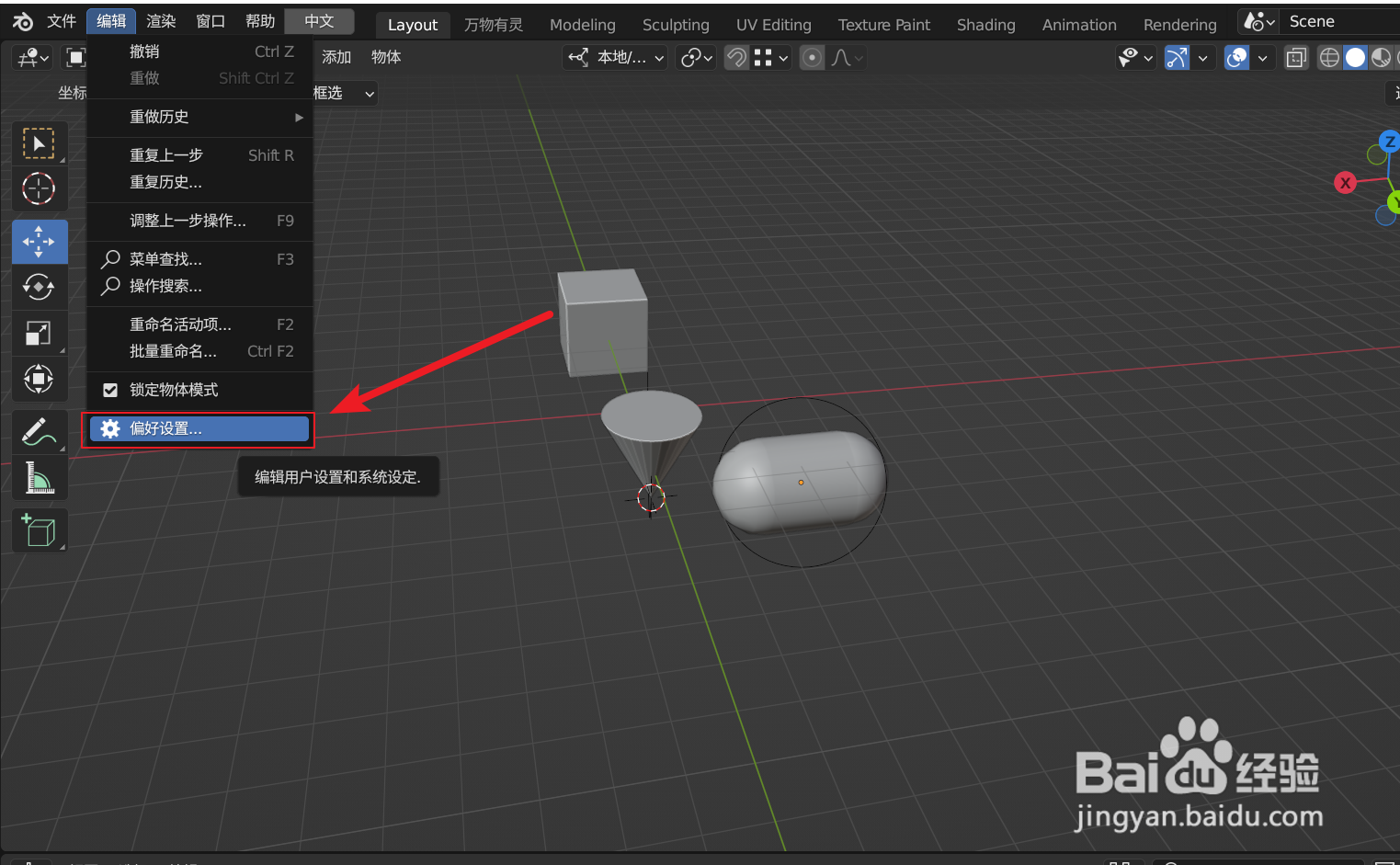This screenshot has height=865, width=1400.
Task: Switch to Animation workspace tab
Action: (x=1079, y=25)
